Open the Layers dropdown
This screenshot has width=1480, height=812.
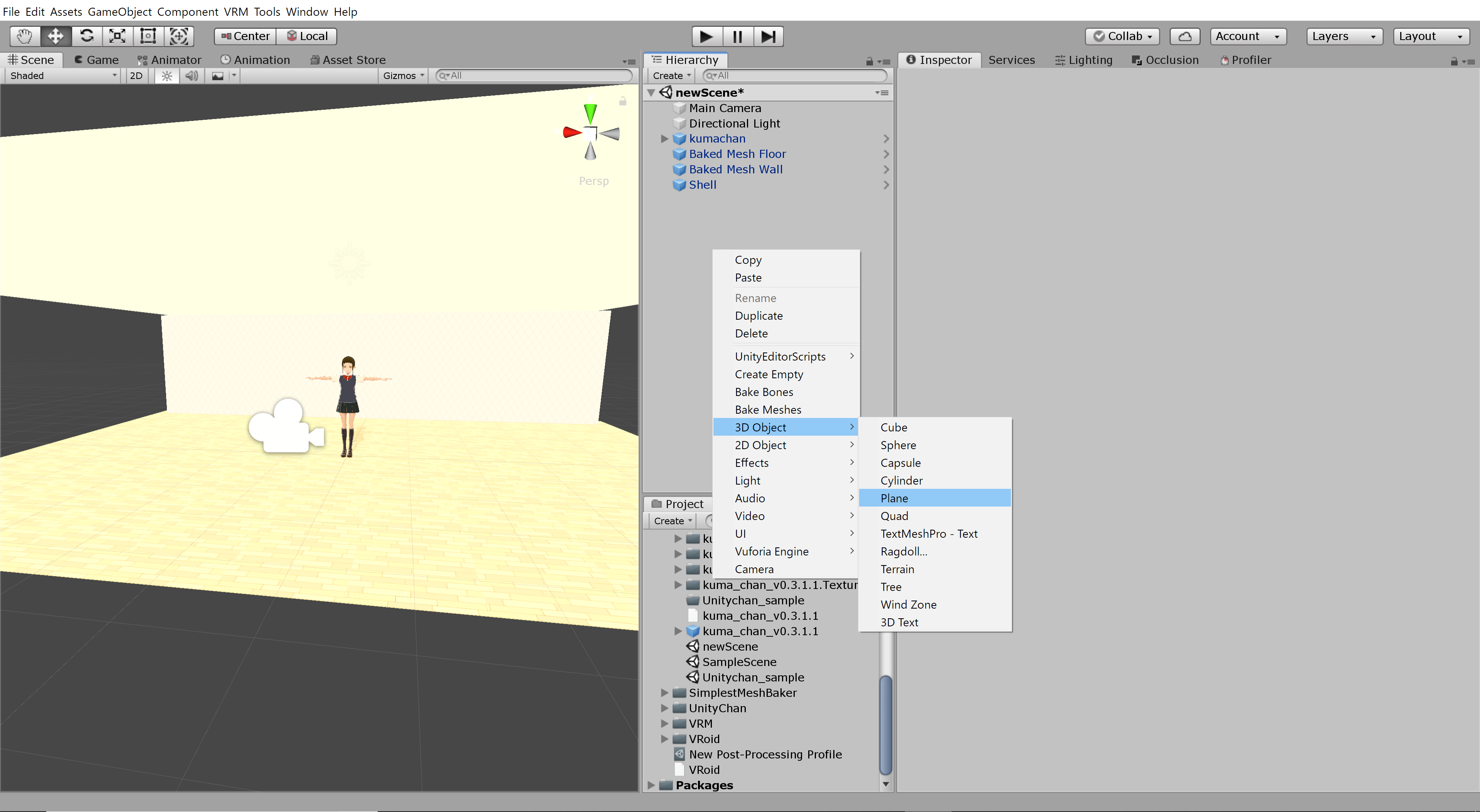(1343, 36)
